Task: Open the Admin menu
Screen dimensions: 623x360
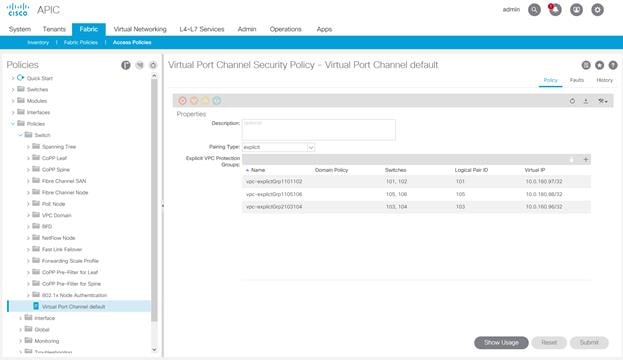Action: pyautogui.click(x=247, y=29)
